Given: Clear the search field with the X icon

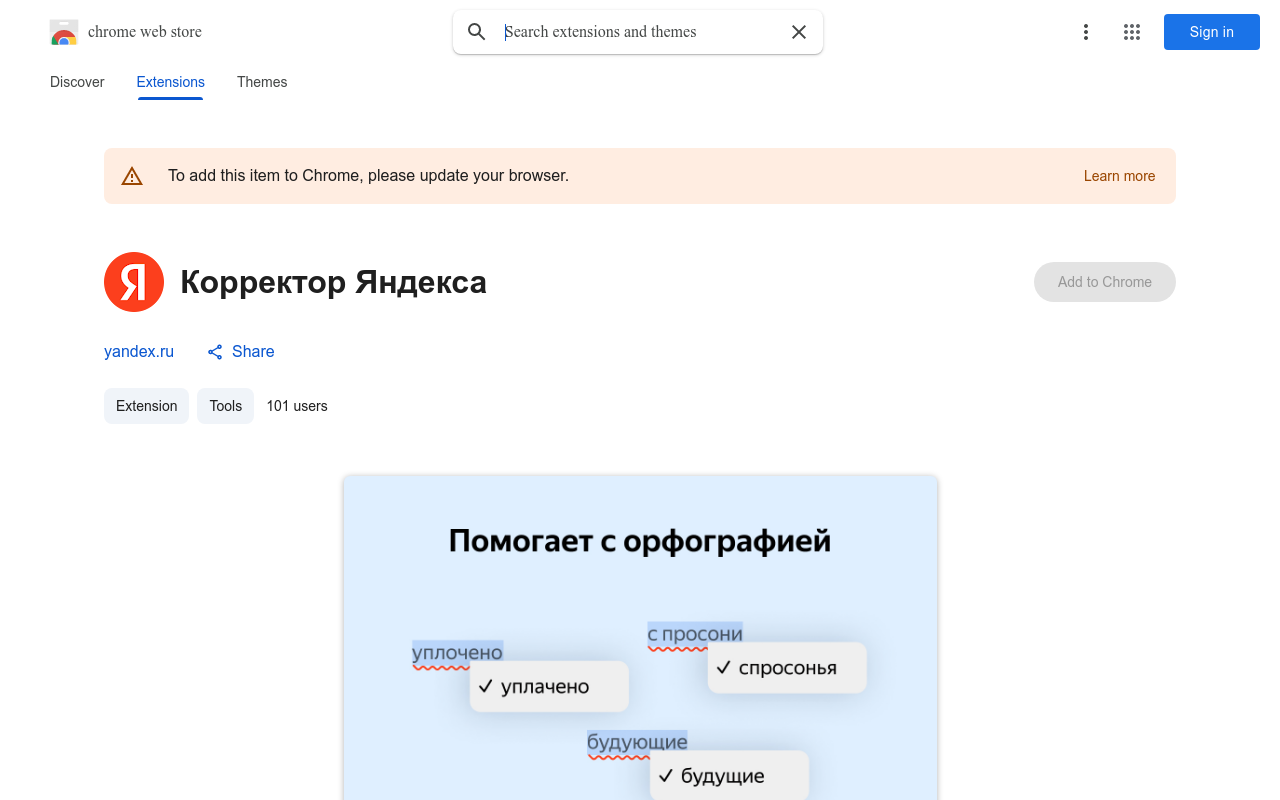Looking at the screenshot, I should (798, 32).
